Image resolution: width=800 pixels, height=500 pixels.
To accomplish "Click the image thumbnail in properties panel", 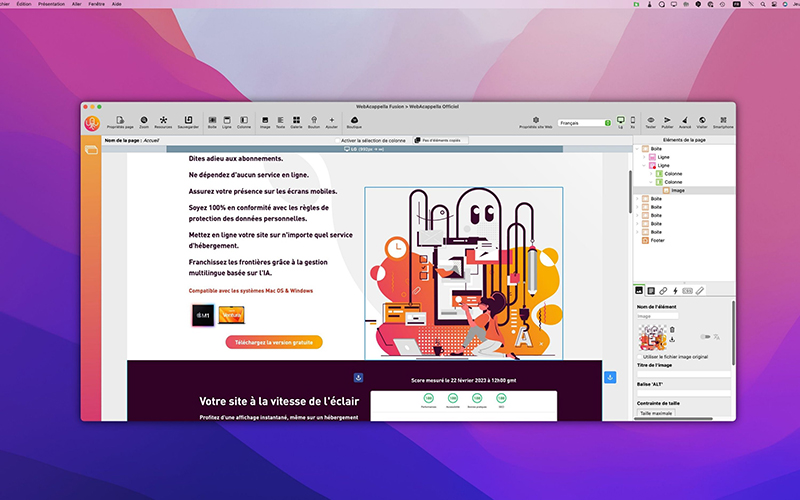I will [652, 337].
